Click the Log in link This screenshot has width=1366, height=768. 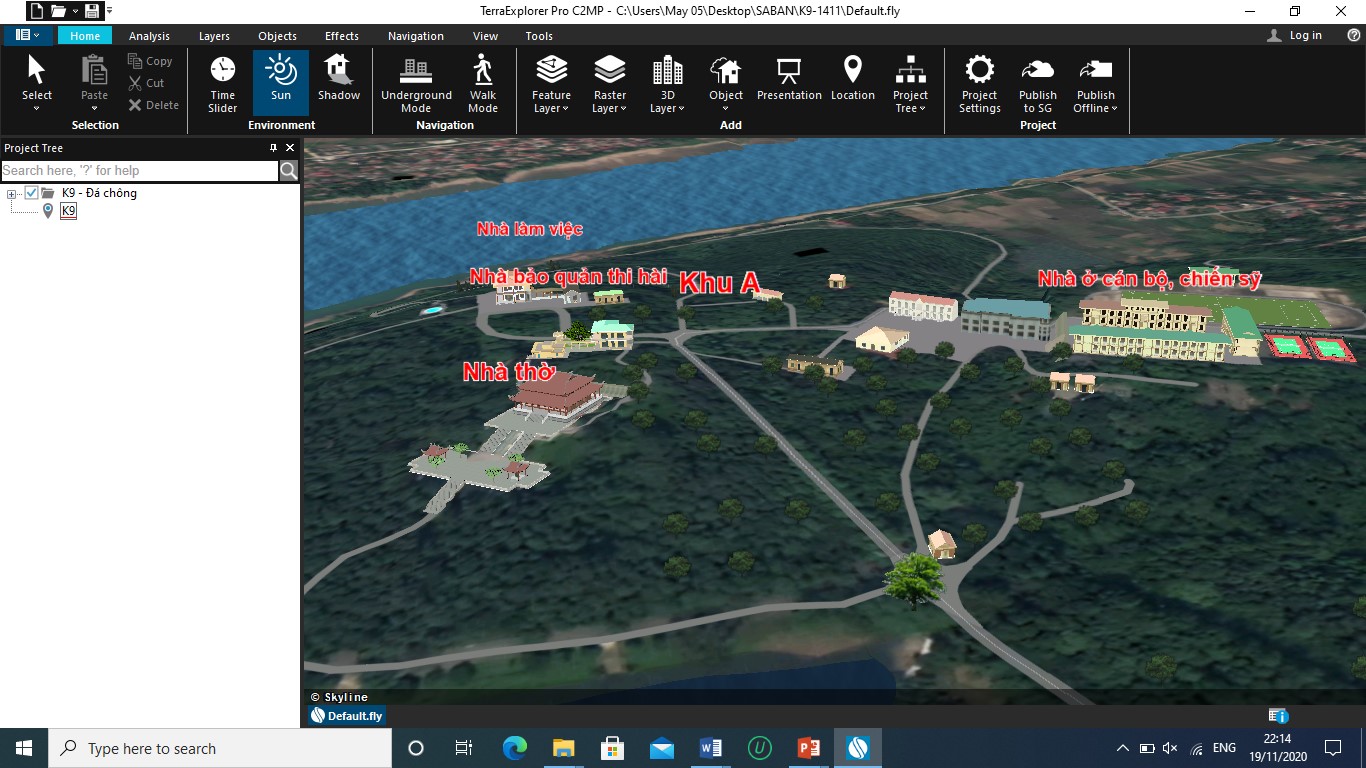click(1294, 35)
